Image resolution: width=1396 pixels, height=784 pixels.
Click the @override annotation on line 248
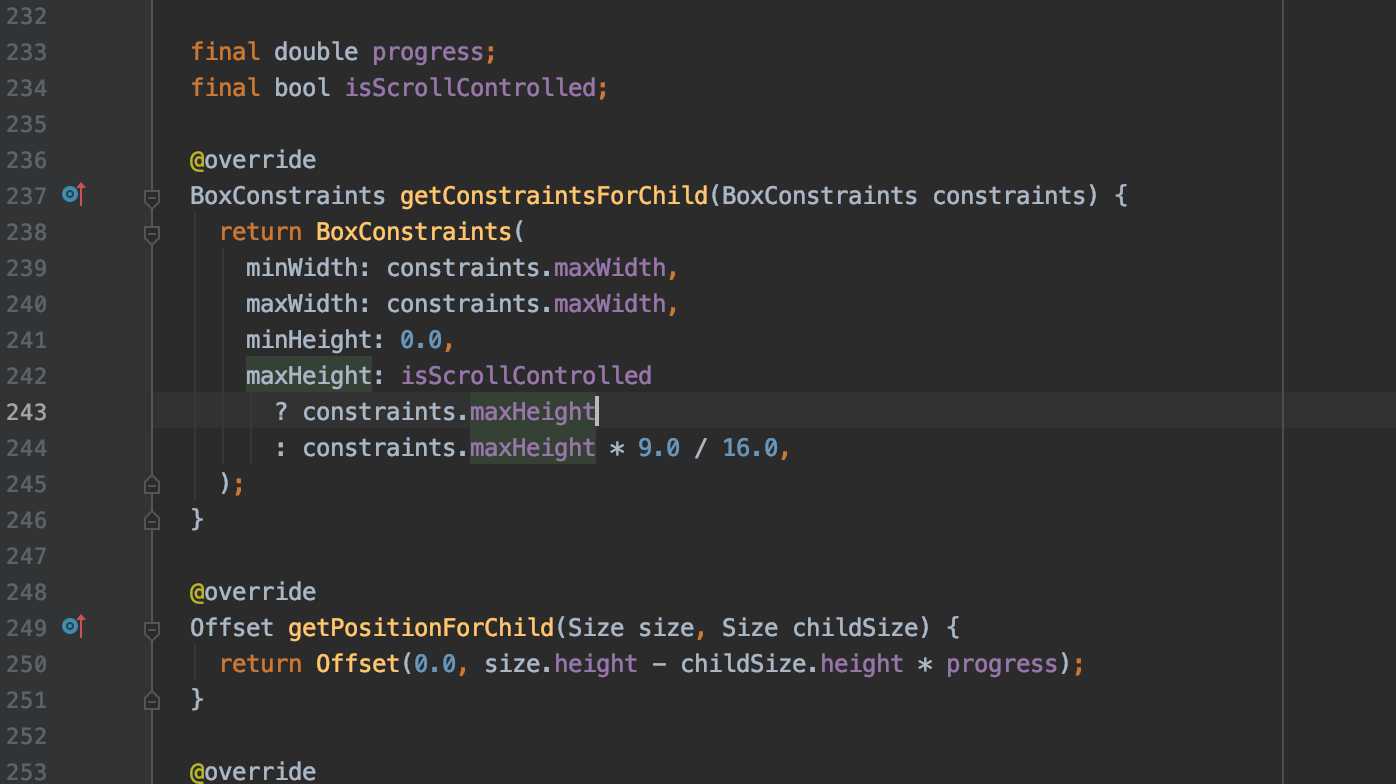click(x=253, y=592)
